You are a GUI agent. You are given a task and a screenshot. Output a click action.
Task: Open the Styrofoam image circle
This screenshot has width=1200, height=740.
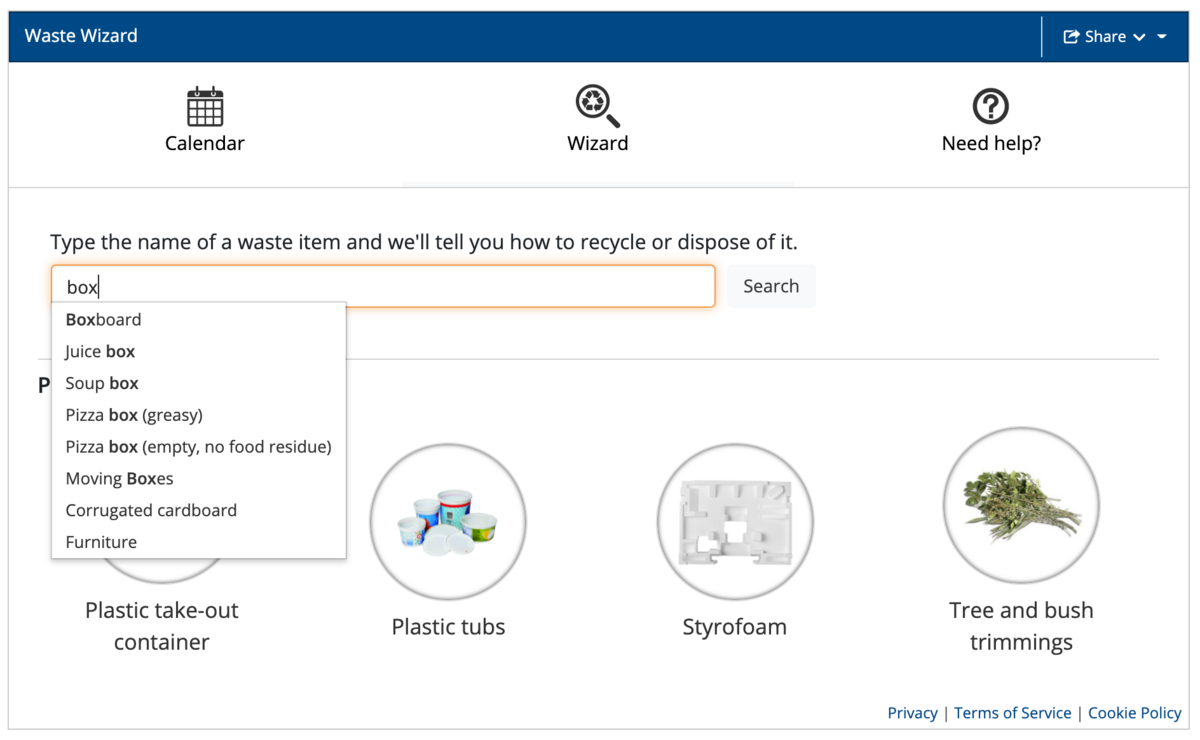735,522
